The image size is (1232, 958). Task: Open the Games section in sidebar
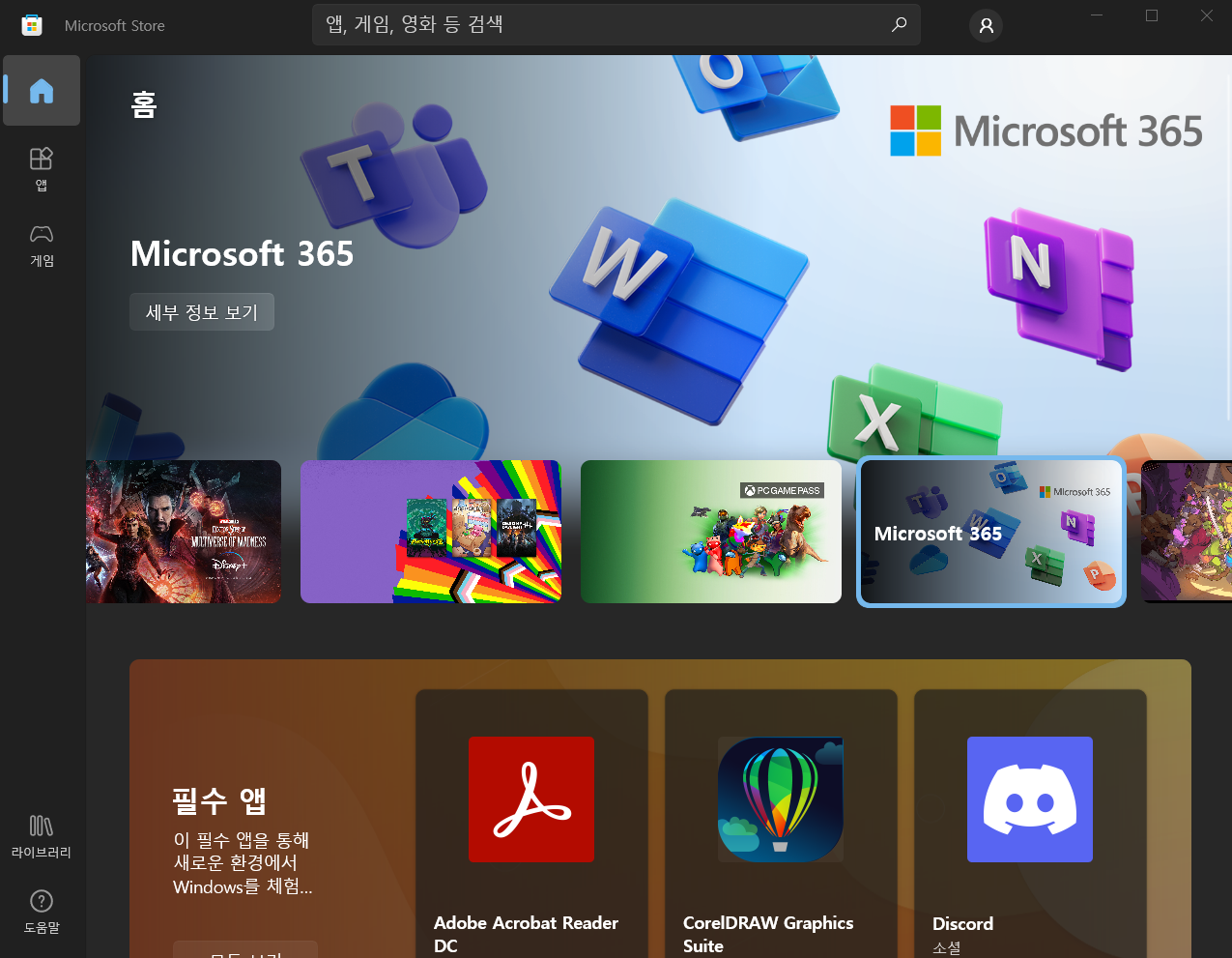[42, 246]
